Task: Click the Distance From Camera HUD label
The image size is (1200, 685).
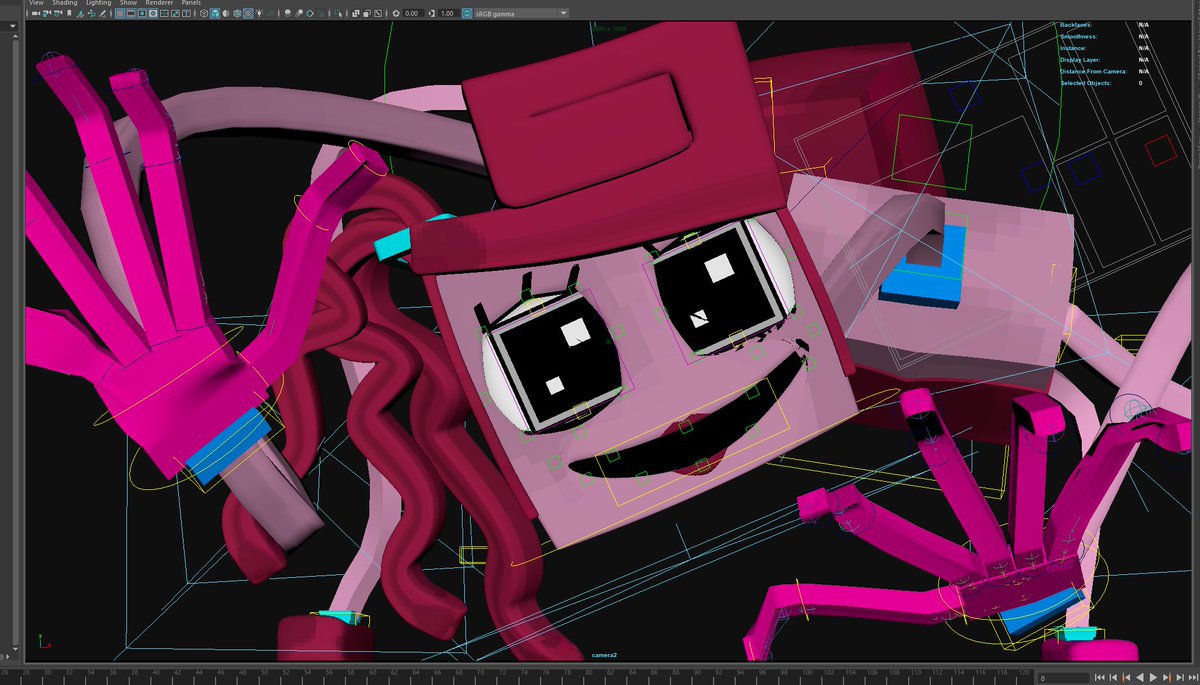Action: coord(1093,71)
